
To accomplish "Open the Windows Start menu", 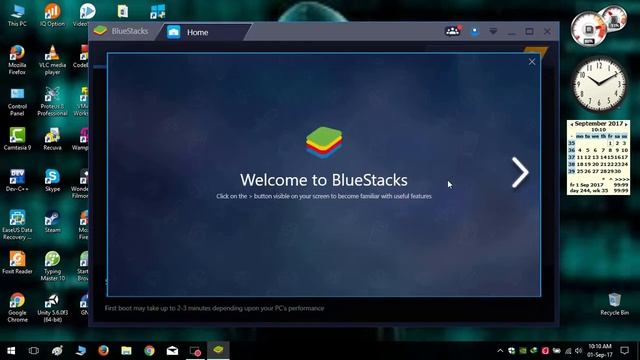I will 11,351.
